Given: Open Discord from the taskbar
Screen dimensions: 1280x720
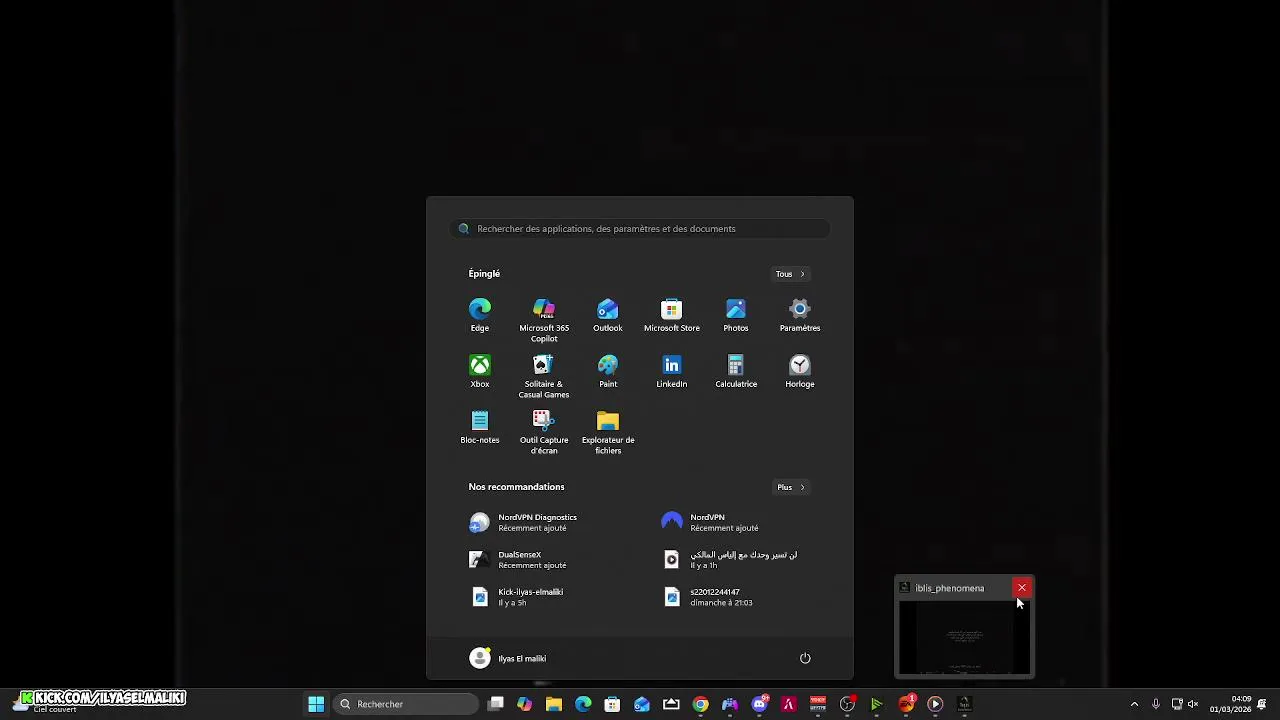Looking at the screenshot, I should [759, 704].
